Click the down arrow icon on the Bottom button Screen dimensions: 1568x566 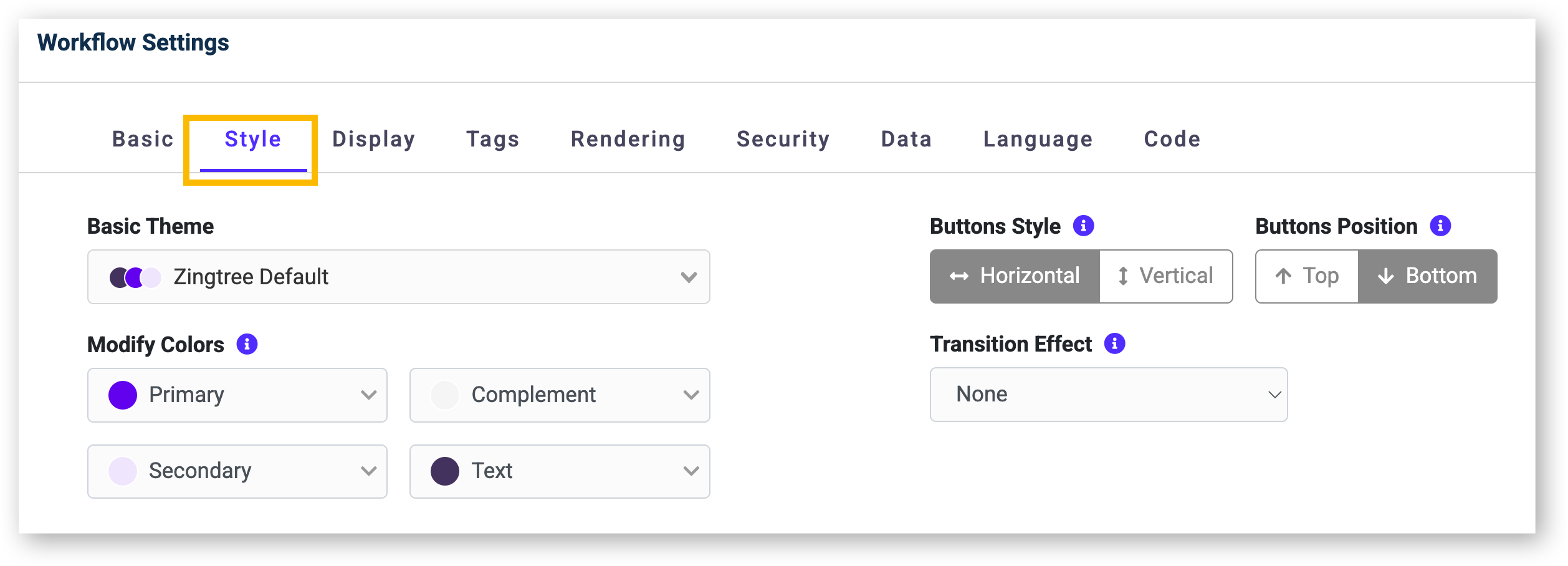point(1385,276)
